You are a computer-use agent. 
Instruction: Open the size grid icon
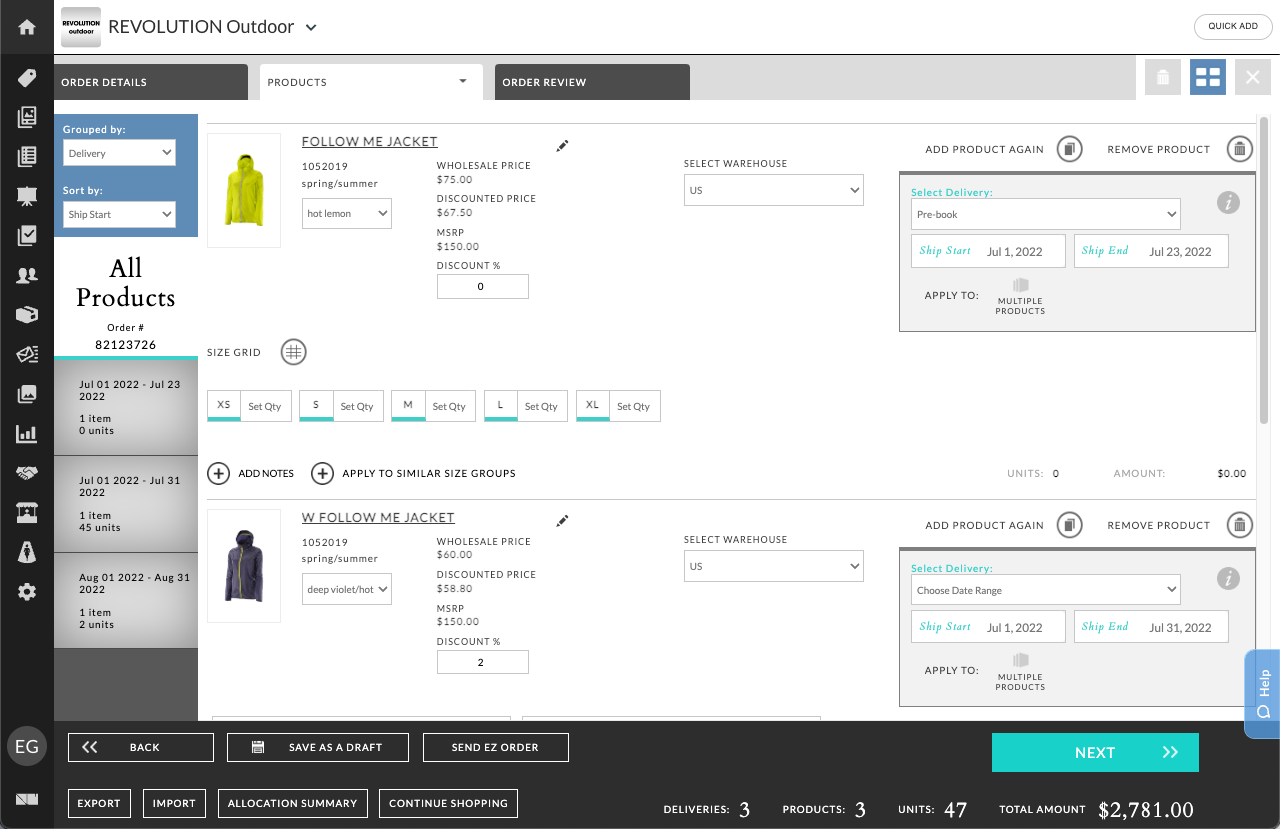pyautogui.click(x=293, y=352)
